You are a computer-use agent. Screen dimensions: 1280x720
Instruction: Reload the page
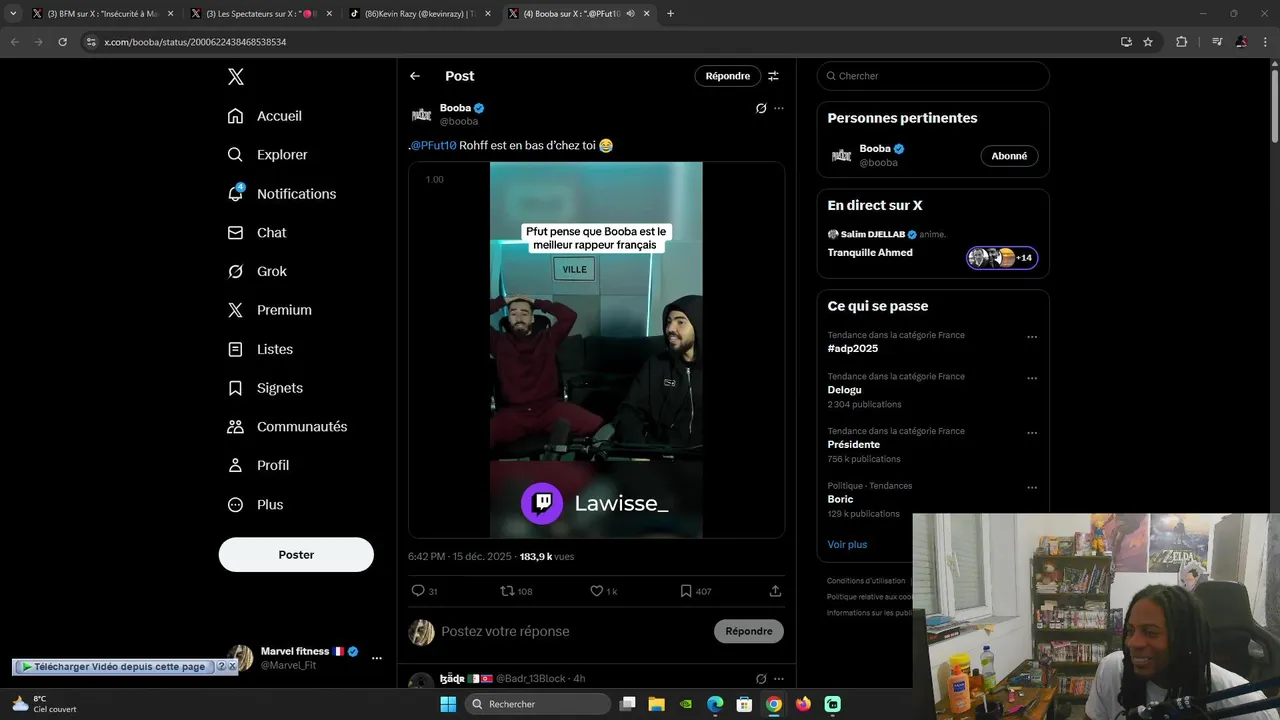(x=63, y=42)
